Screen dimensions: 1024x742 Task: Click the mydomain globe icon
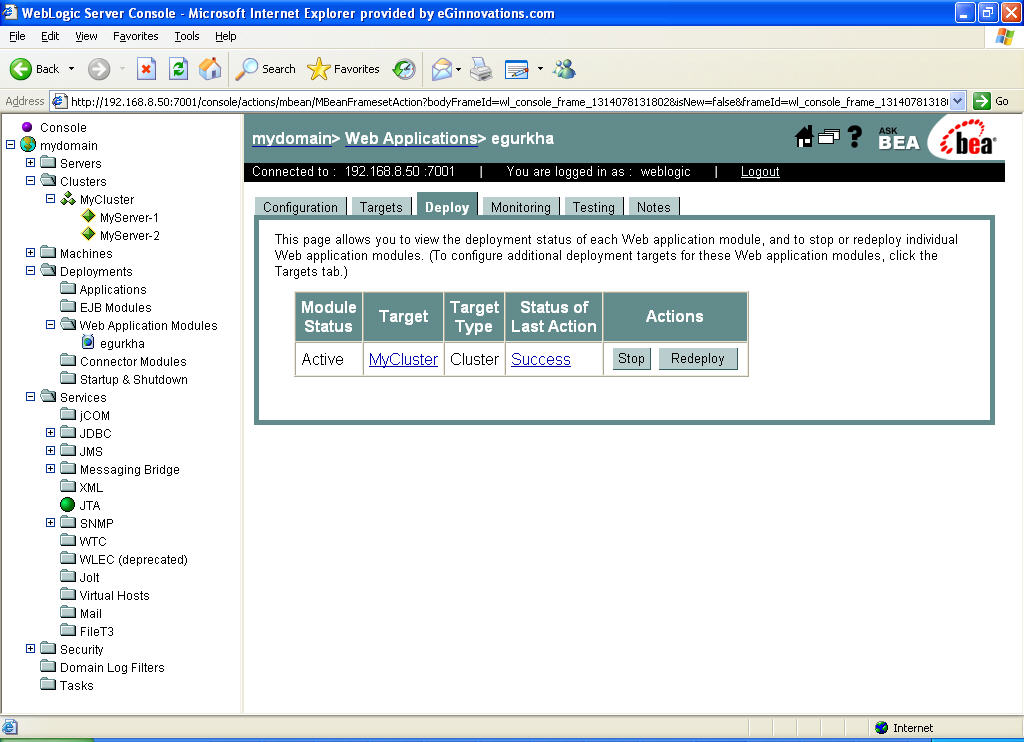click(x=28, y=144)
